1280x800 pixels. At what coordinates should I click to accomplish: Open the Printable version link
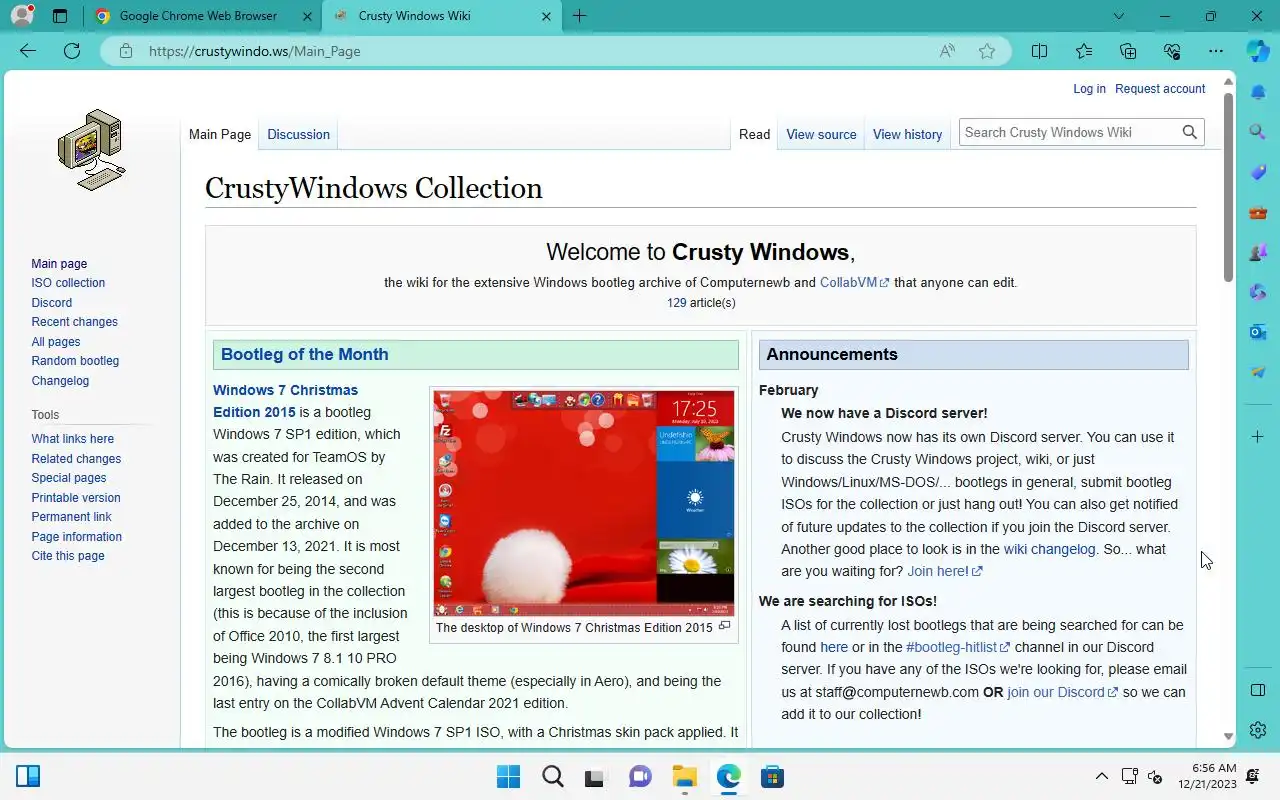pos(76,498)
